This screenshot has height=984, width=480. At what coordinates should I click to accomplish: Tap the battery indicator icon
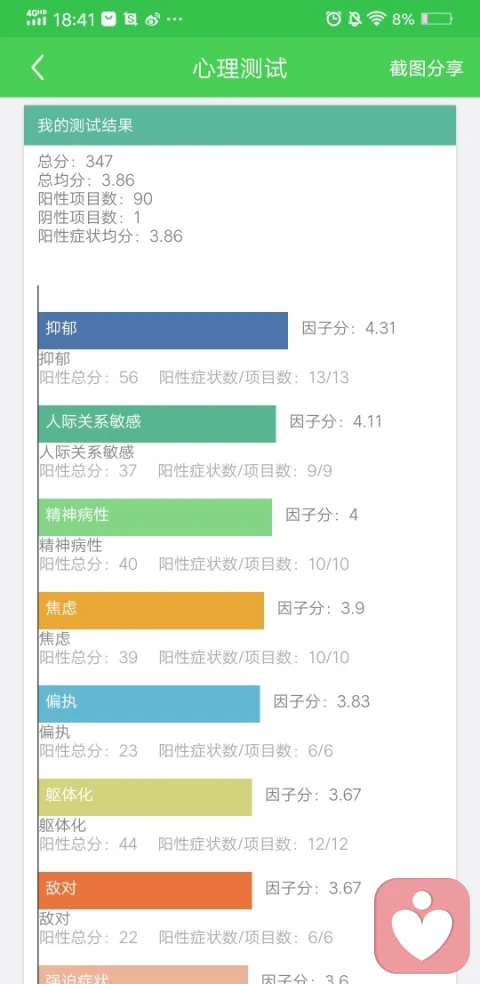coord(437,19)
